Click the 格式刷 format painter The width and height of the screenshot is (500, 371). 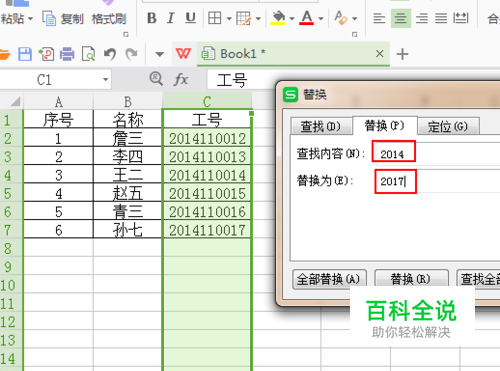(x=109, y=19)
